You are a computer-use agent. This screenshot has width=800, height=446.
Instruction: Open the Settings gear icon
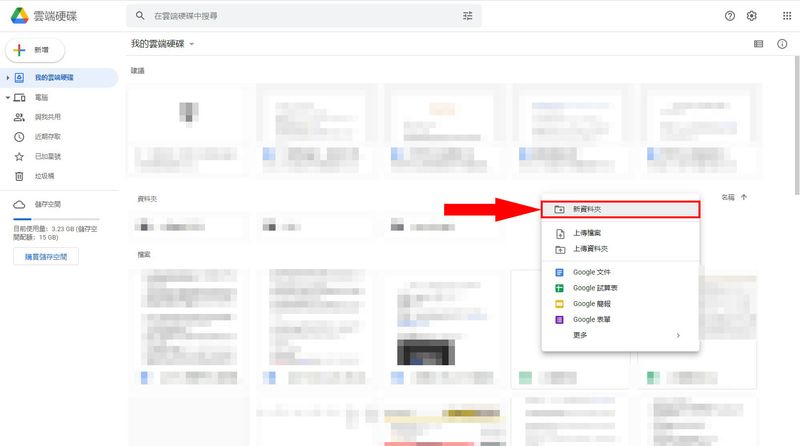coord(752,16)
